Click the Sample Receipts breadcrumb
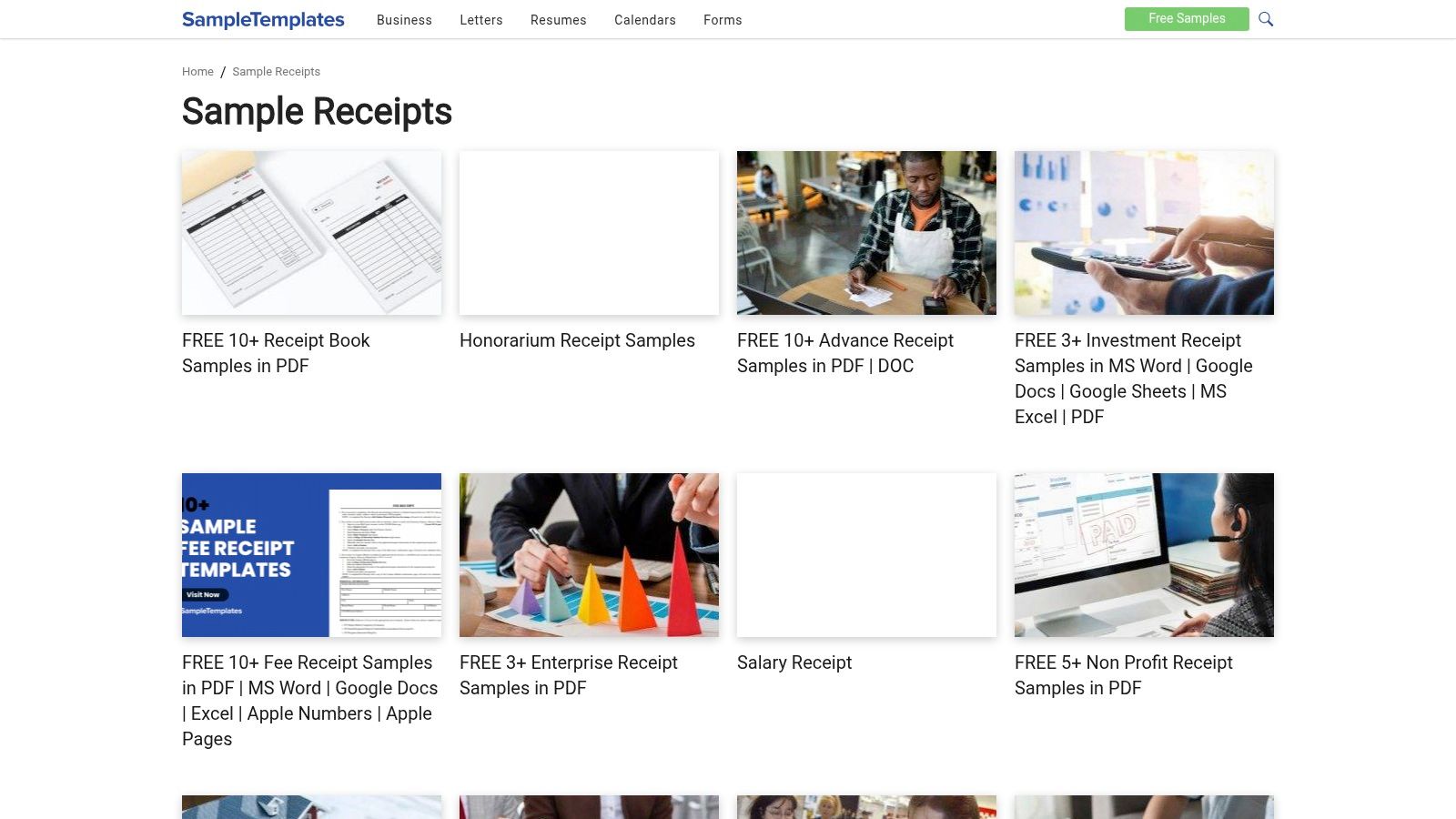The width and height of the screenshot is (1456, 819). pos(276,71)
